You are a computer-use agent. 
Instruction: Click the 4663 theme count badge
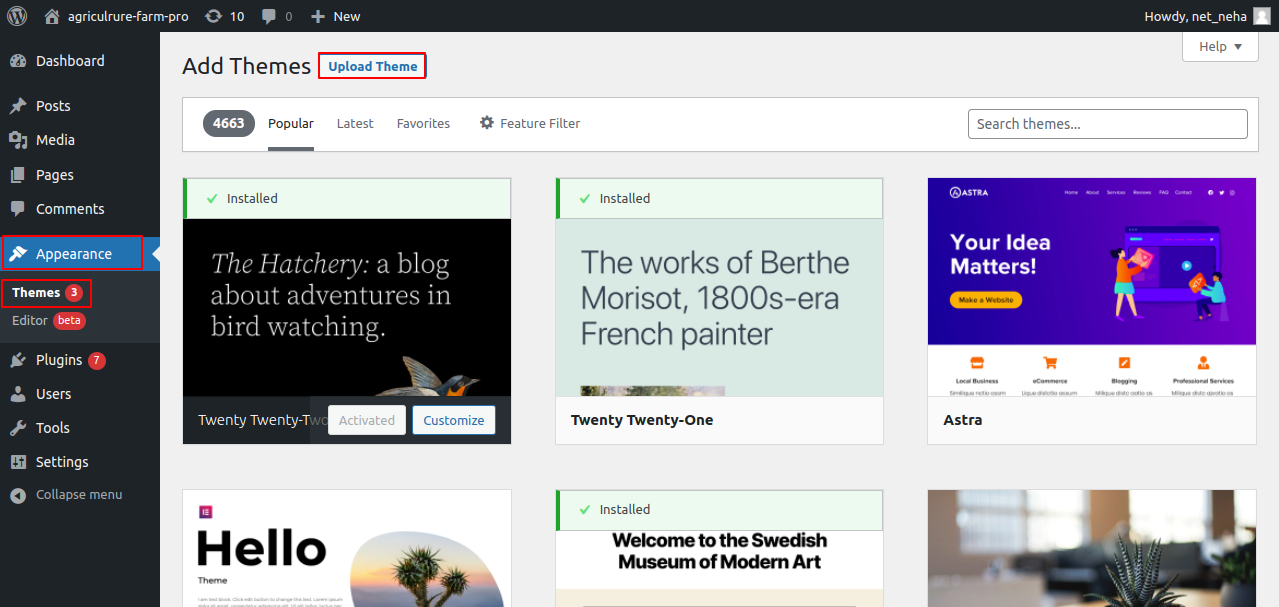pyautogui.click(x=229, y=124)
